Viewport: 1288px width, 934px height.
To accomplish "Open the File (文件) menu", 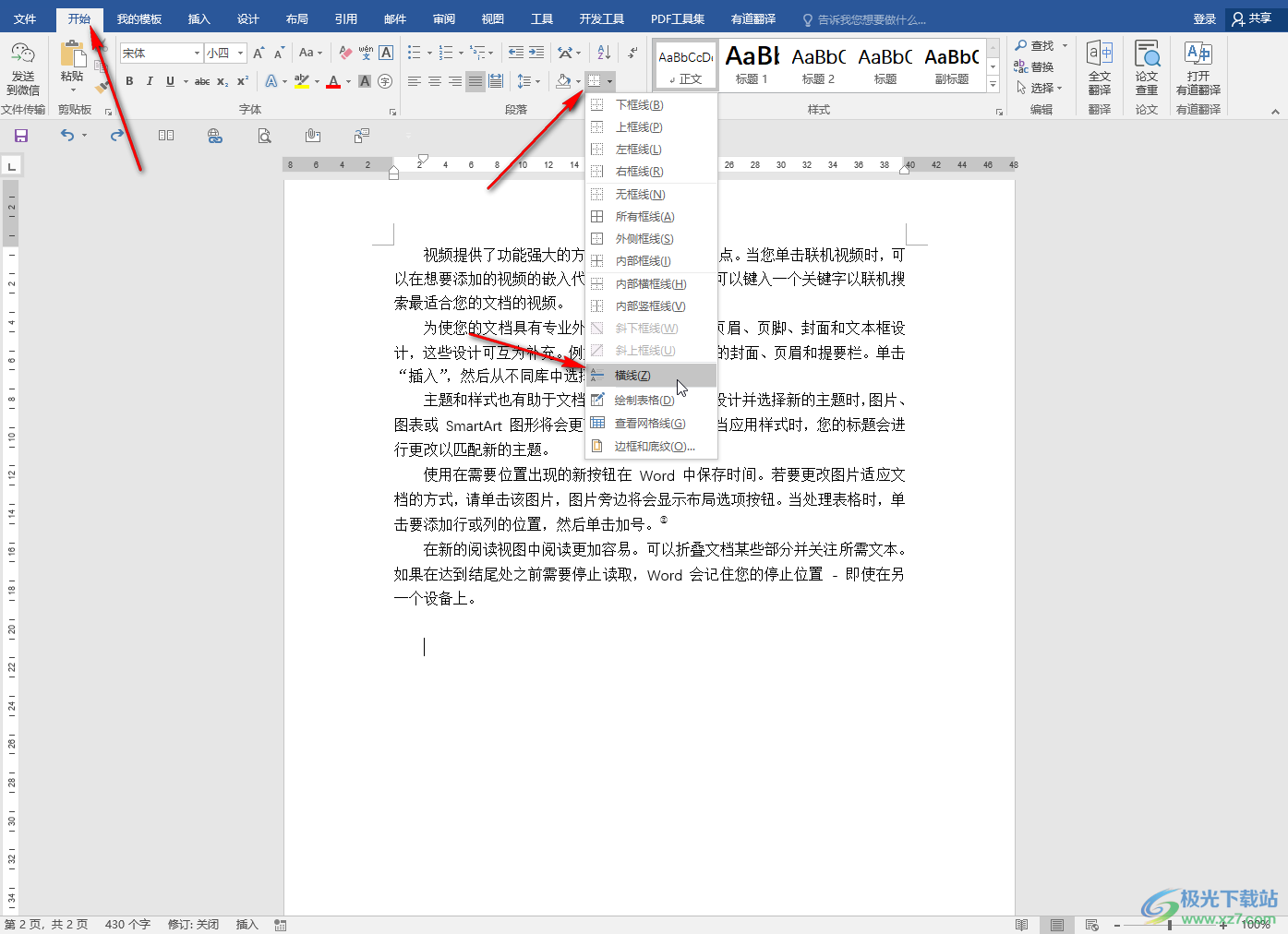I will pyautogui.click(x=25, y=18).
